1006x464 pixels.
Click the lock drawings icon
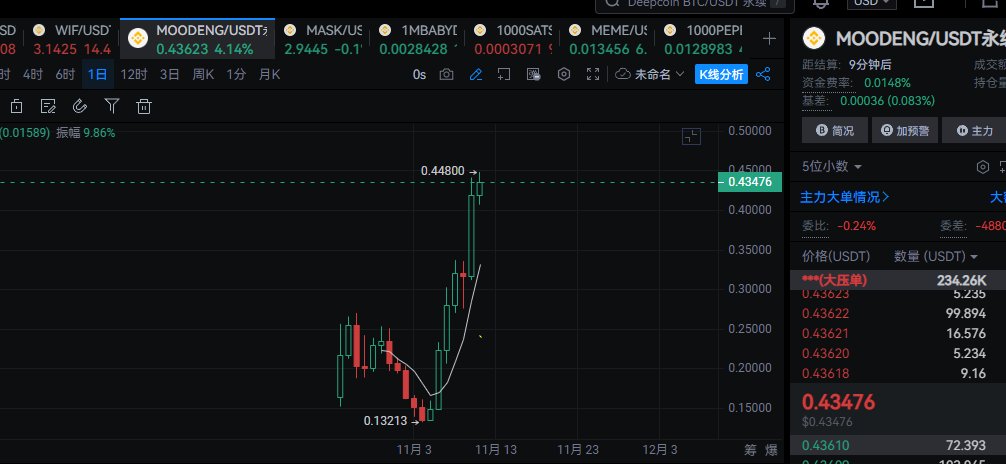17,107
